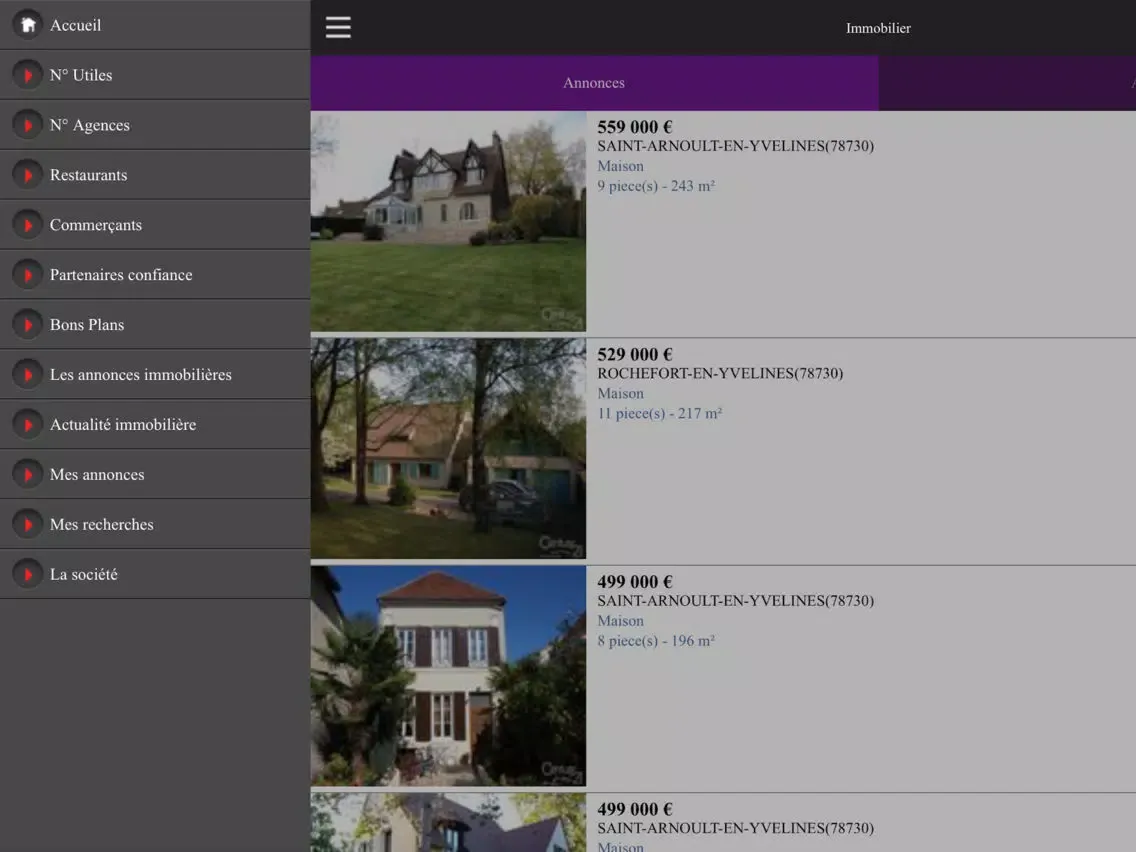Click the home icon beside Accueil
1136x852 pixels.
(28, 25)
